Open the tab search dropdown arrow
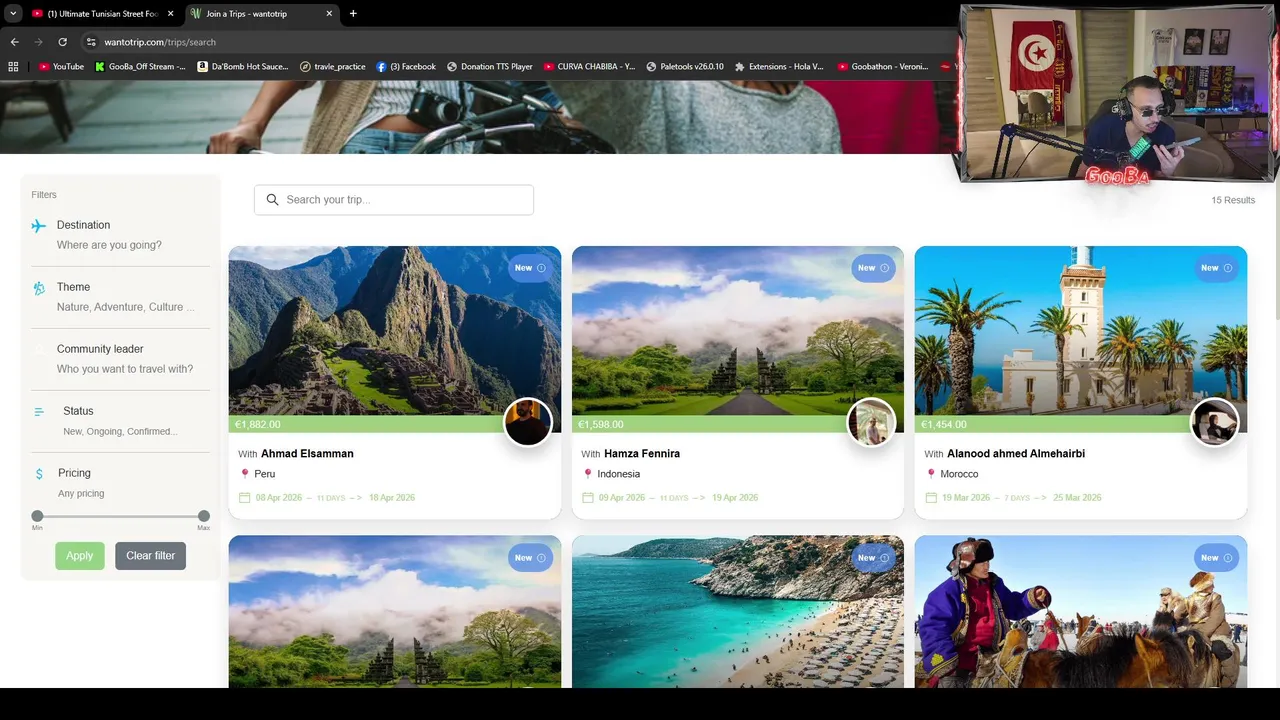The image size is (1280, 720). [13, 14]
